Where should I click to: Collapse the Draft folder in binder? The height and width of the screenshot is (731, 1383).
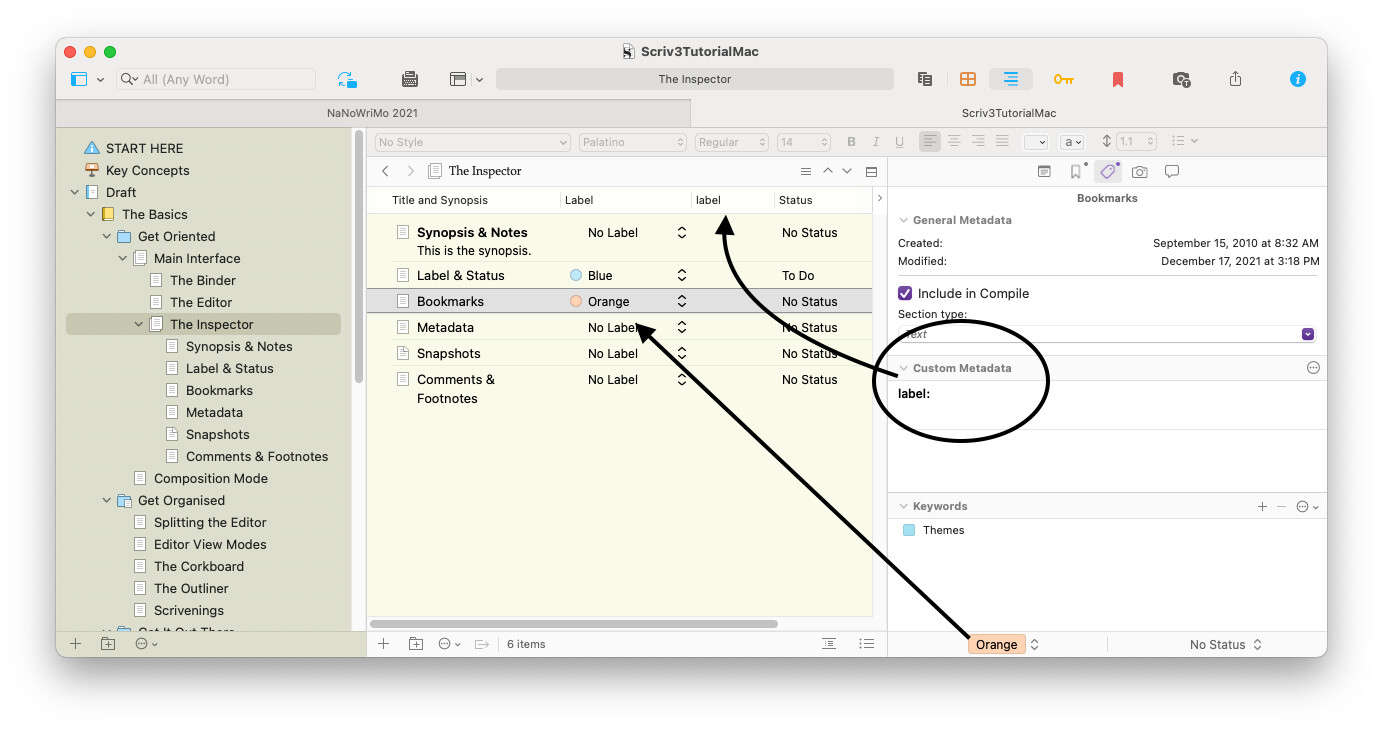coord(75,192)
